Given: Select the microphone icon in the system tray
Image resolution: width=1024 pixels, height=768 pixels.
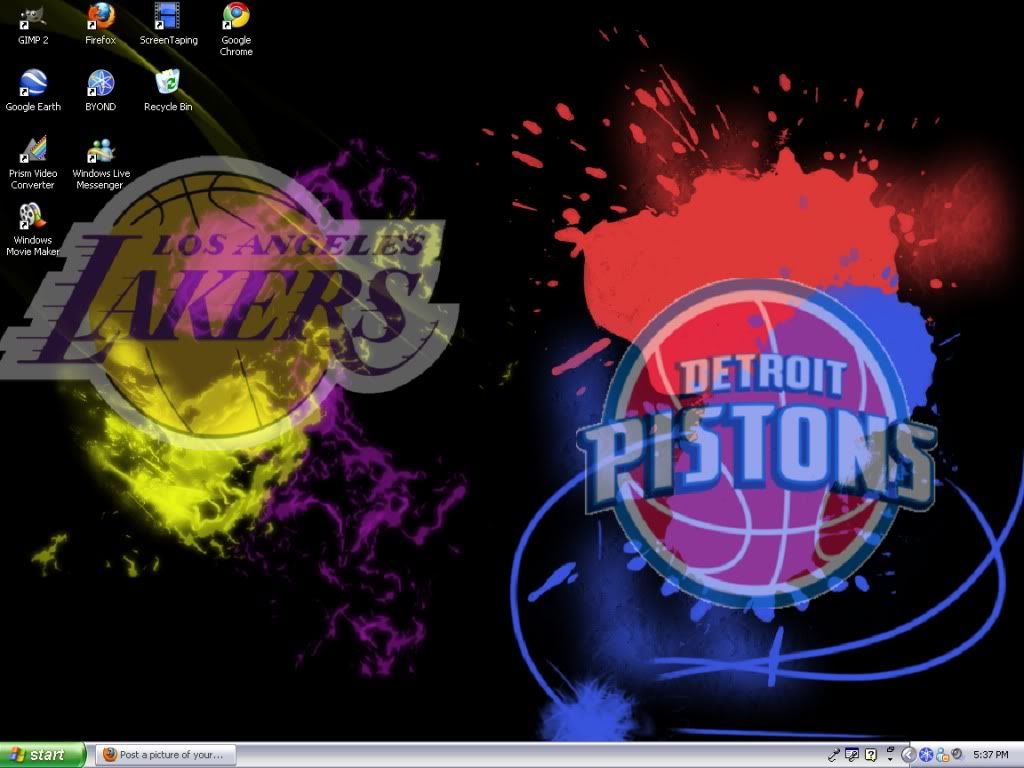Looking at the screenshot, I should coord(836,754).
